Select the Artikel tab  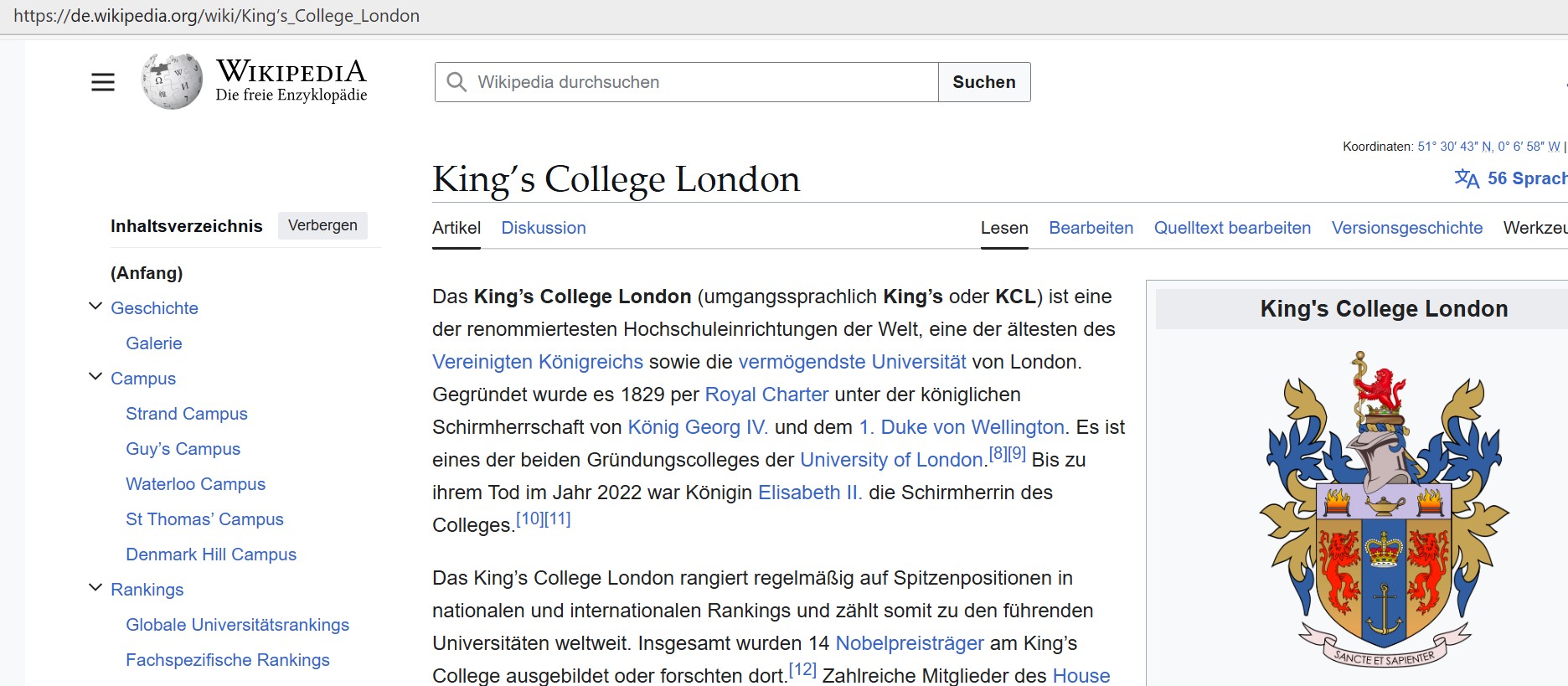pos(456,228)
